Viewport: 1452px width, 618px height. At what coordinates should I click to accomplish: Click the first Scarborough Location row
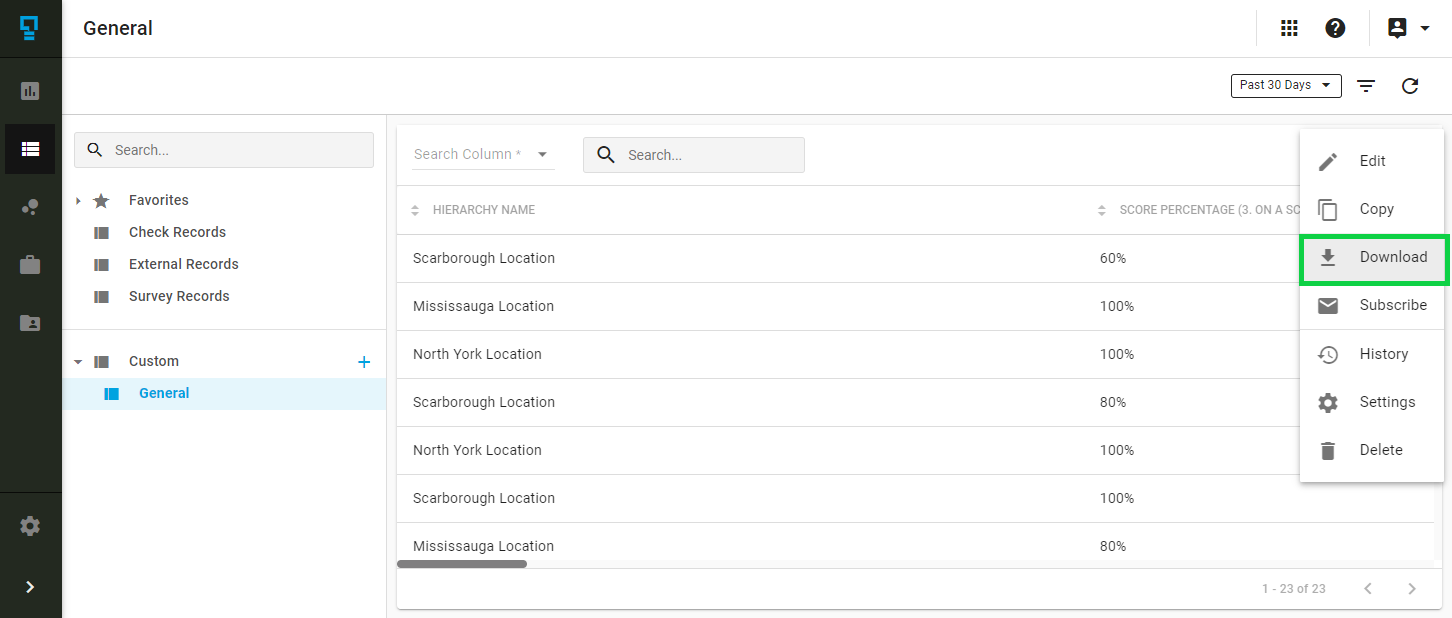coord(848,258)
